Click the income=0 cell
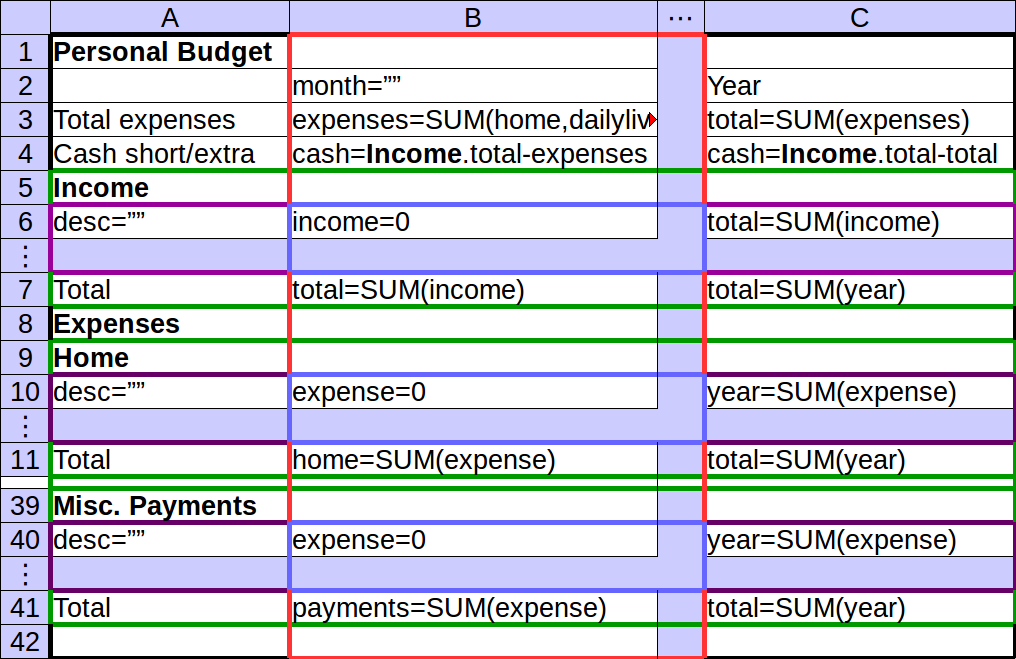The image size is (1016, 659). click(473, 222)
